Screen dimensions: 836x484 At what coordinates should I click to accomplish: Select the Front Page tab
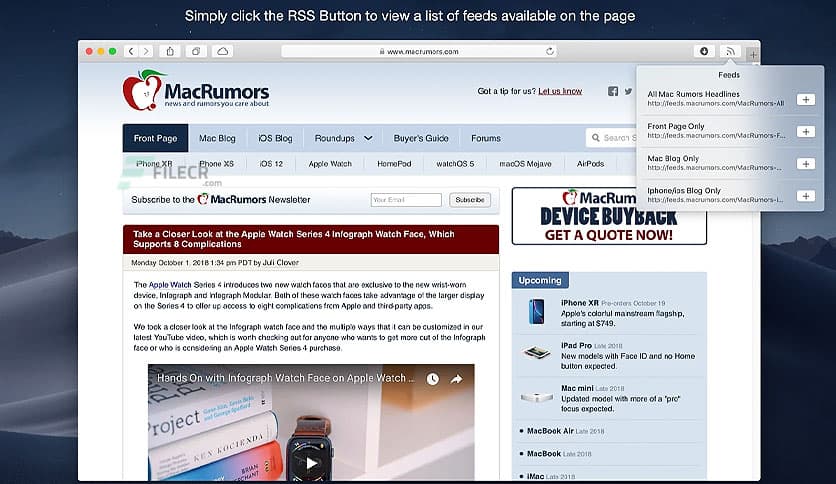[x=155, y=138]
